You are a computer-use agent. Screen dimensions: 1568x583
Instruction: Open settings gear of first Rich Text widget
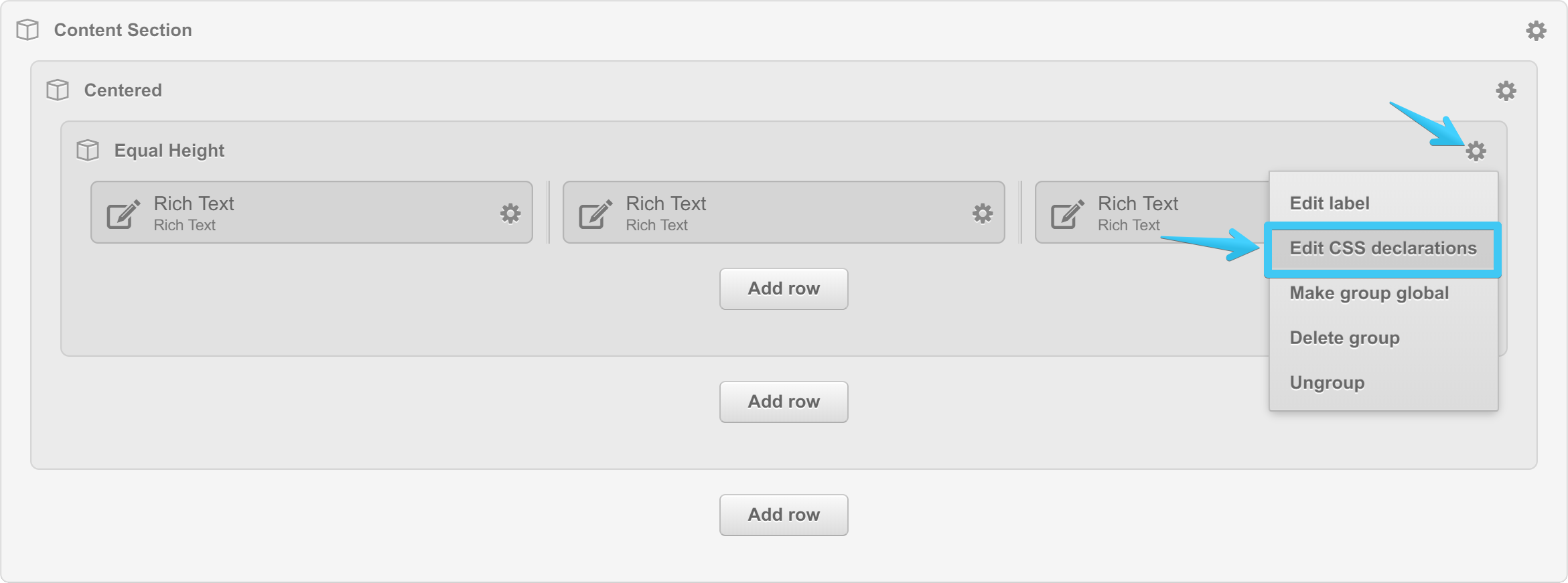click(x=510, y=214)
